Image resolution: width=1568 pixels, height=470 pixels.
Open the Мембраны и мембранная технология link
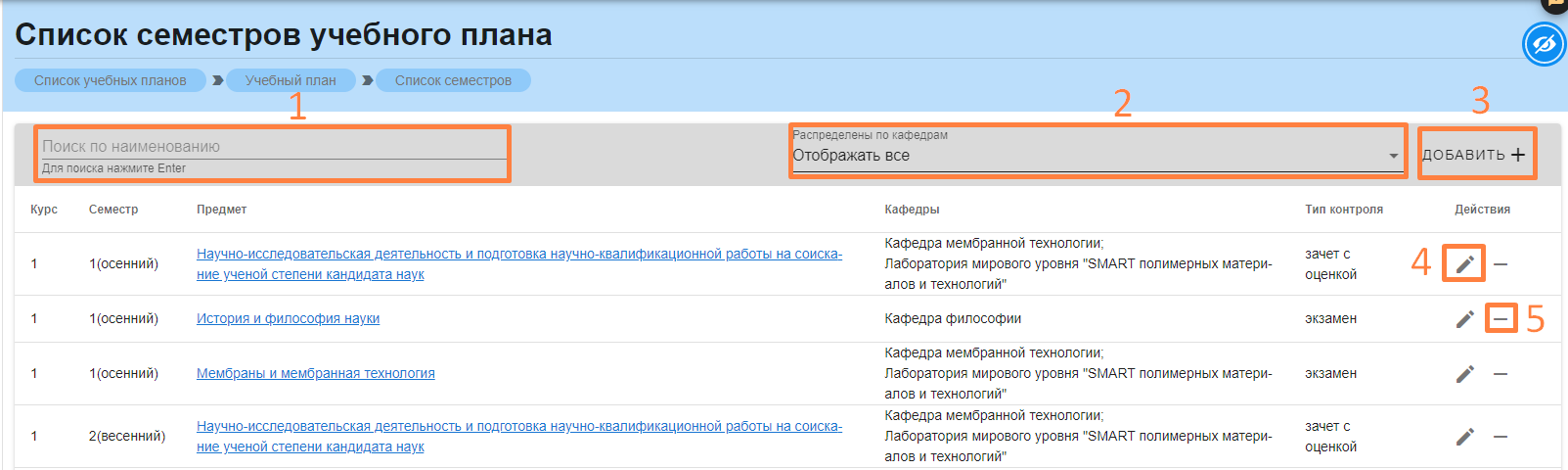(x=315, y=373)
